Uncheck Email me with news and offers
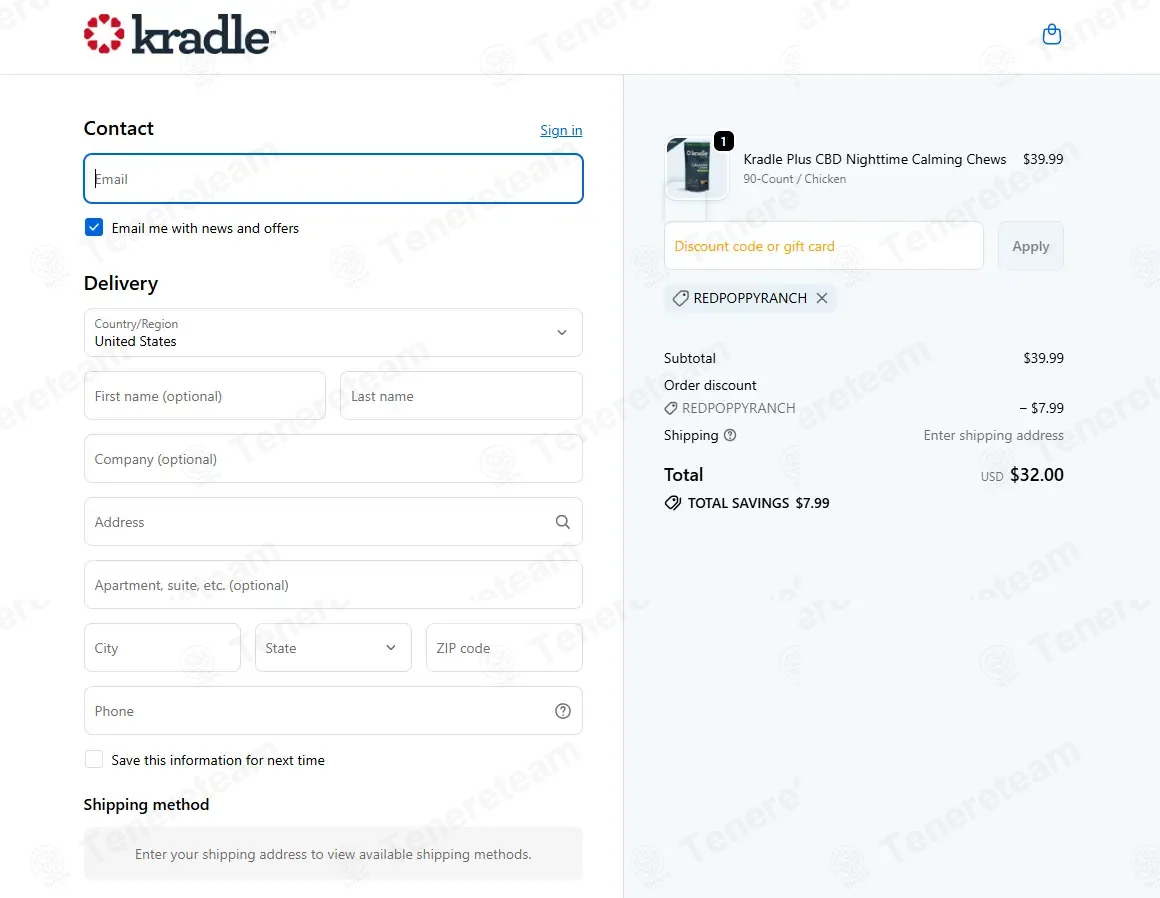This screenshot has width=1160, height=898. (94, 227)
